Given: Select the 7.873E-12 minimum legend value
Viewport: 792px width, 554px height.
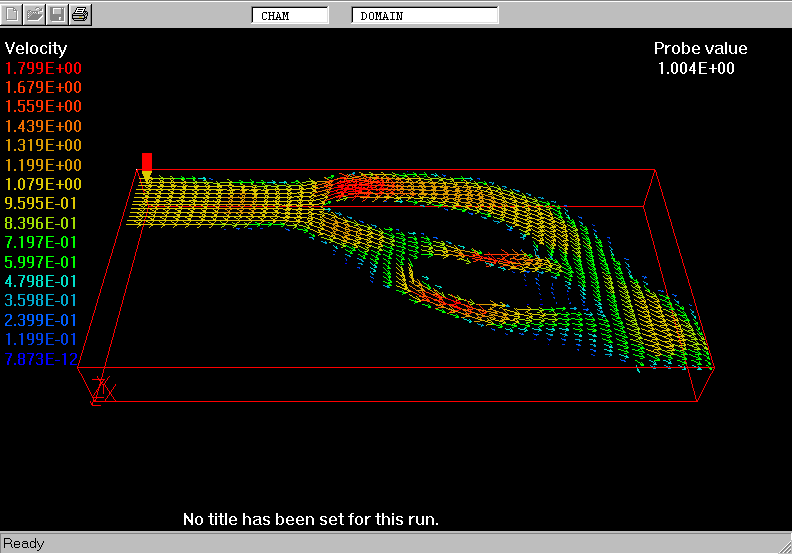Looking at the screenshot, I should point(42,359).
